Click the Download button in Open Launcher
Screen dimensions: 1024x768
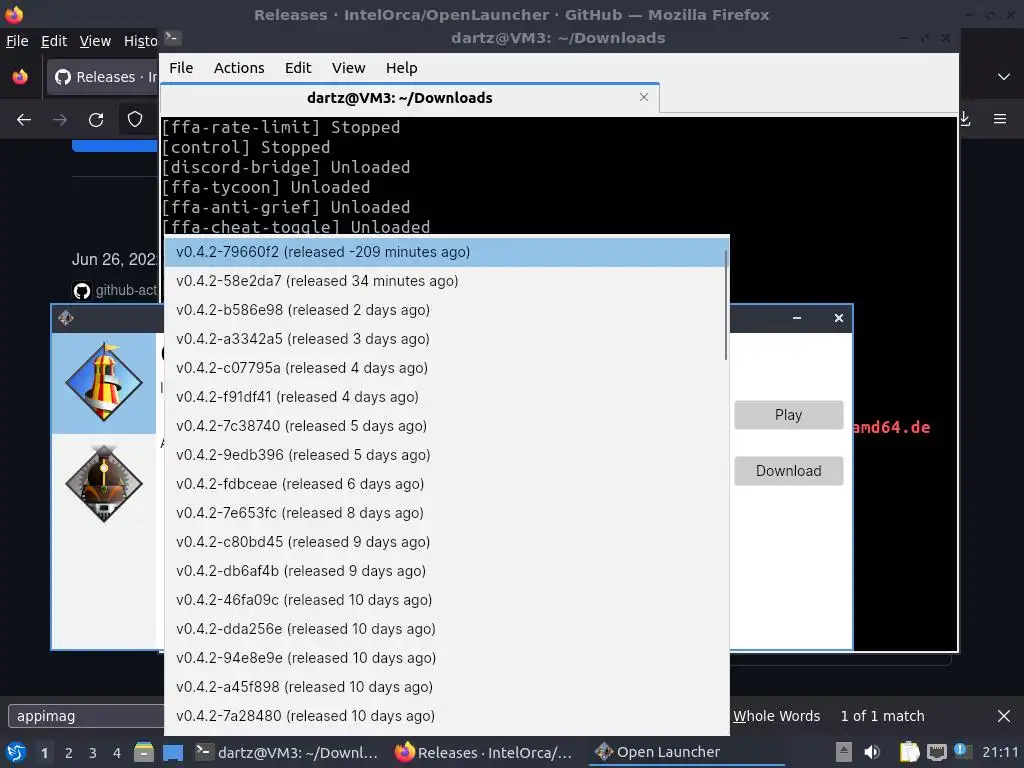click(x=788, y=471)
